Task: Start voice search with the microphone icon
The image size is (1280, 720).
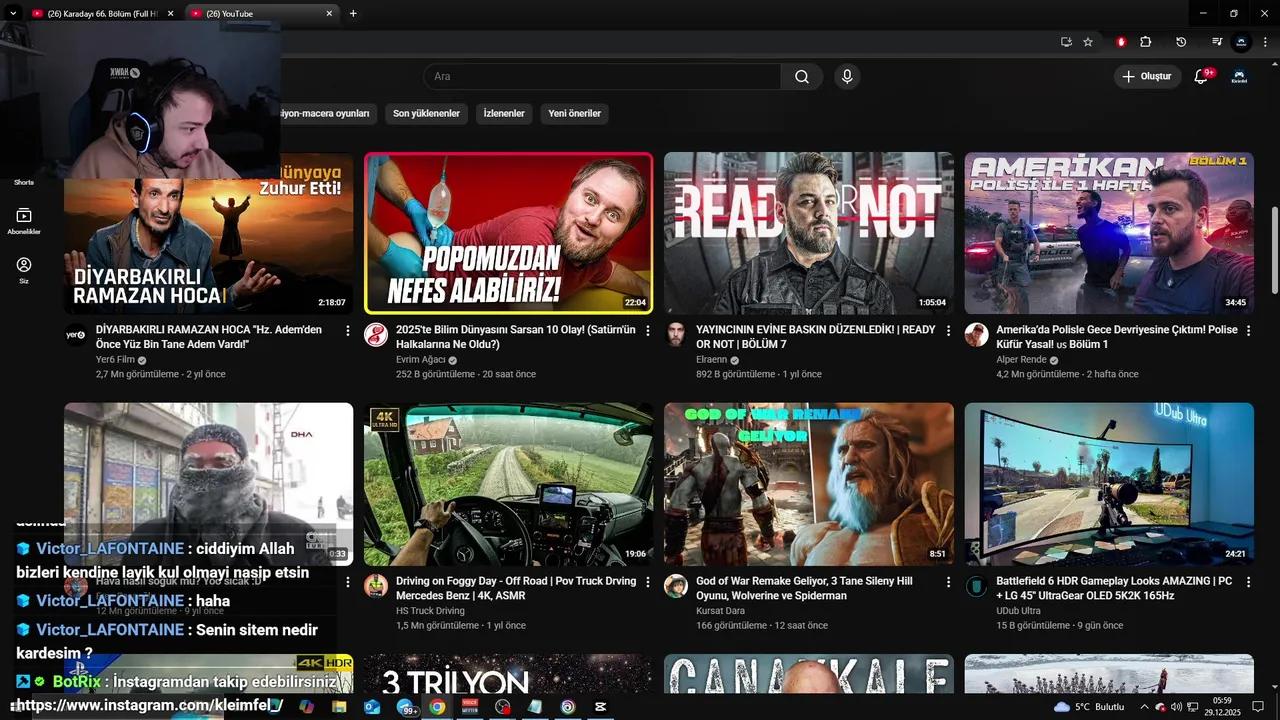Action: click(x=847, y=77)
